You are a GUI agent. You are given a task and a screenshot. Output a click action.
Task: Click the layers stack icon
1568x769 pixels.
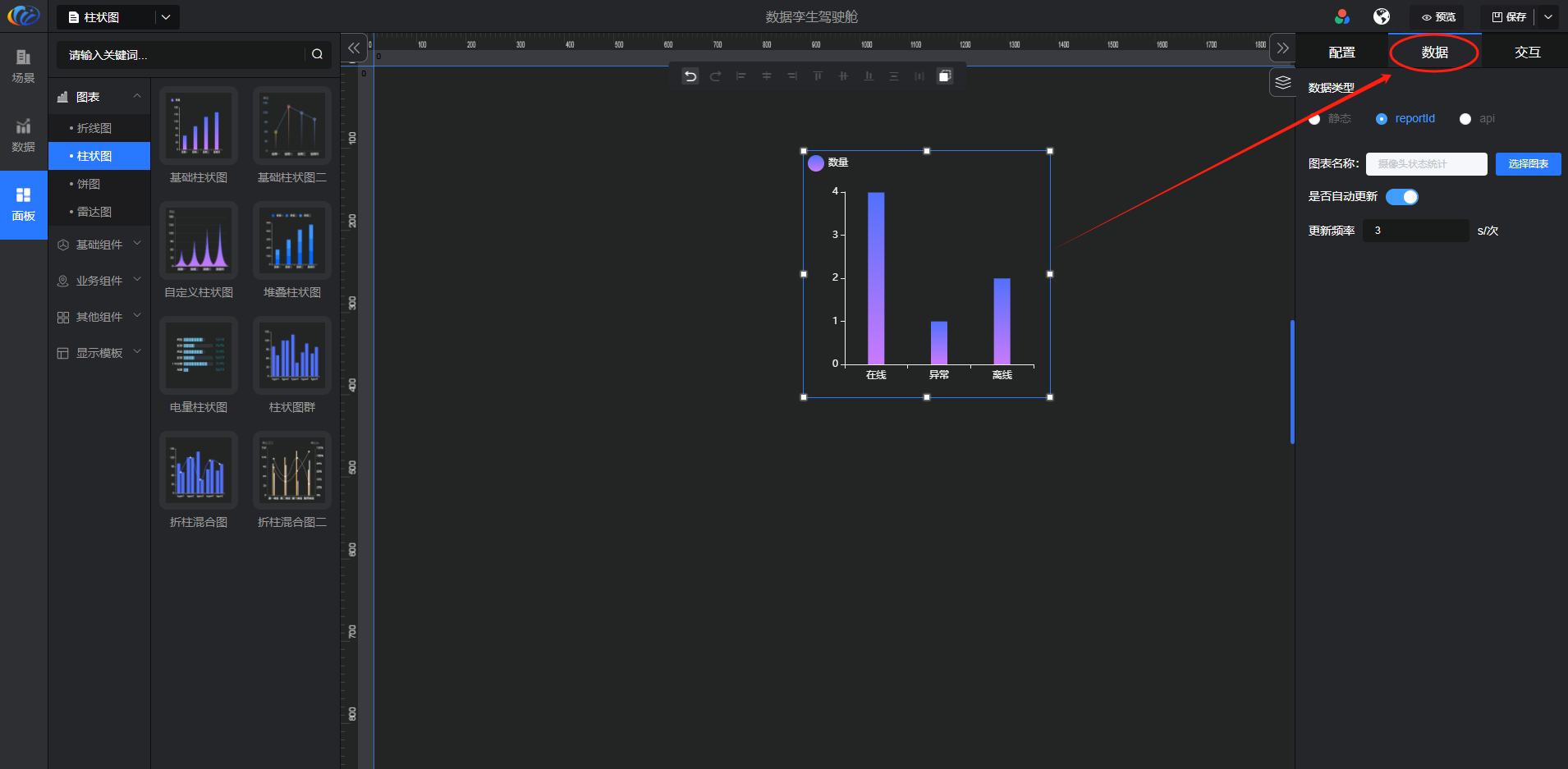[1282, 83]
